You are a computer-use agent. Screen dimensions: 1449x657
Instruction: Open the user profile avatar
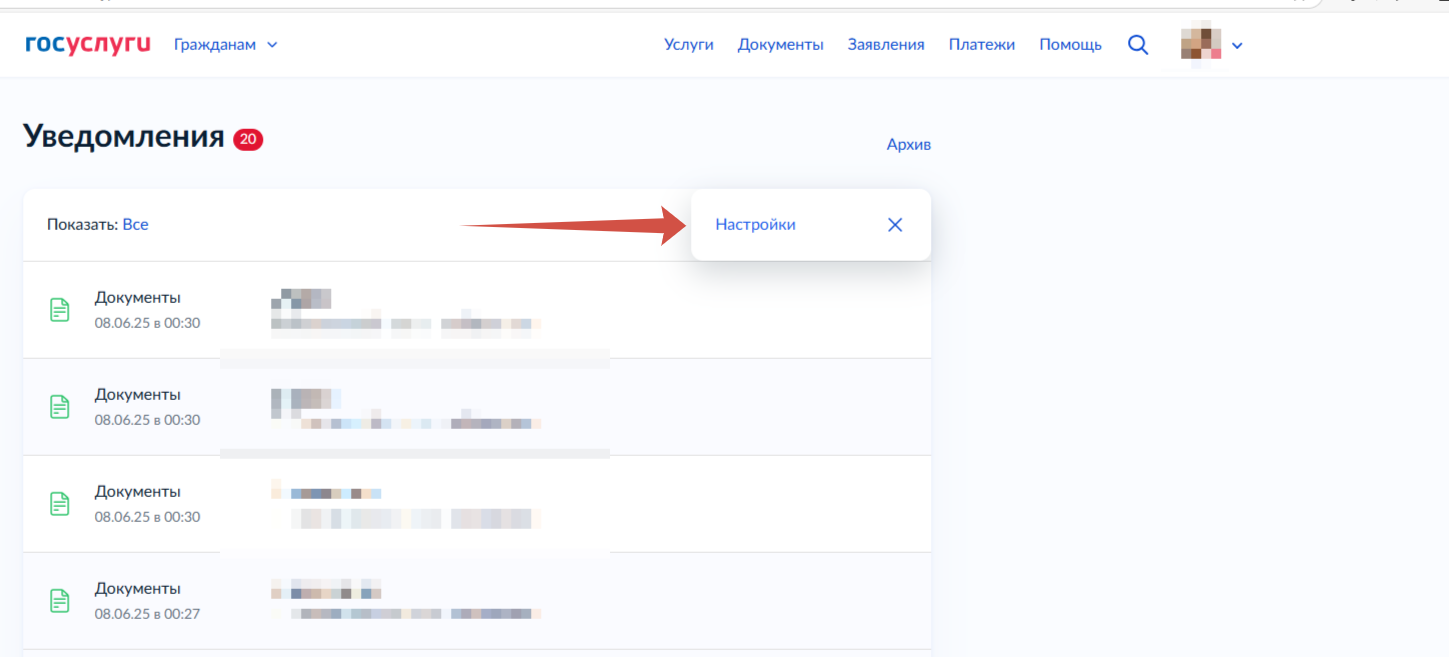pyautogui.click(x=1201, y=45)
